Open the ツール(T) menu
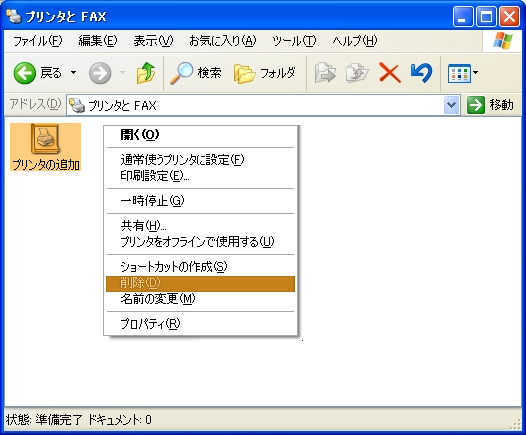Viewport: 526px width, 435px height. pos(294,41)
